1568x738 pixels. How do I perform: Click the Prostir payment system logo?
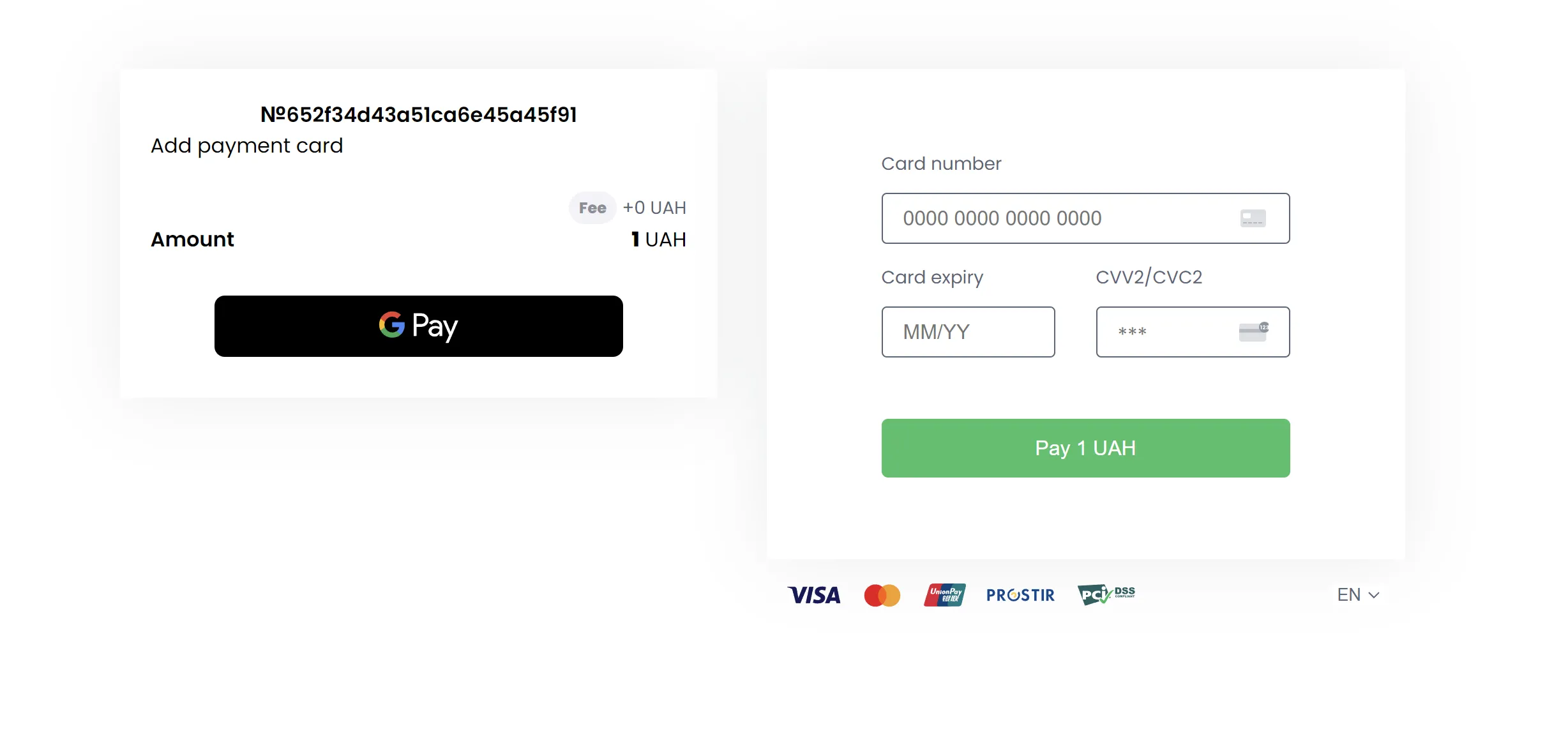point(1020,595)
